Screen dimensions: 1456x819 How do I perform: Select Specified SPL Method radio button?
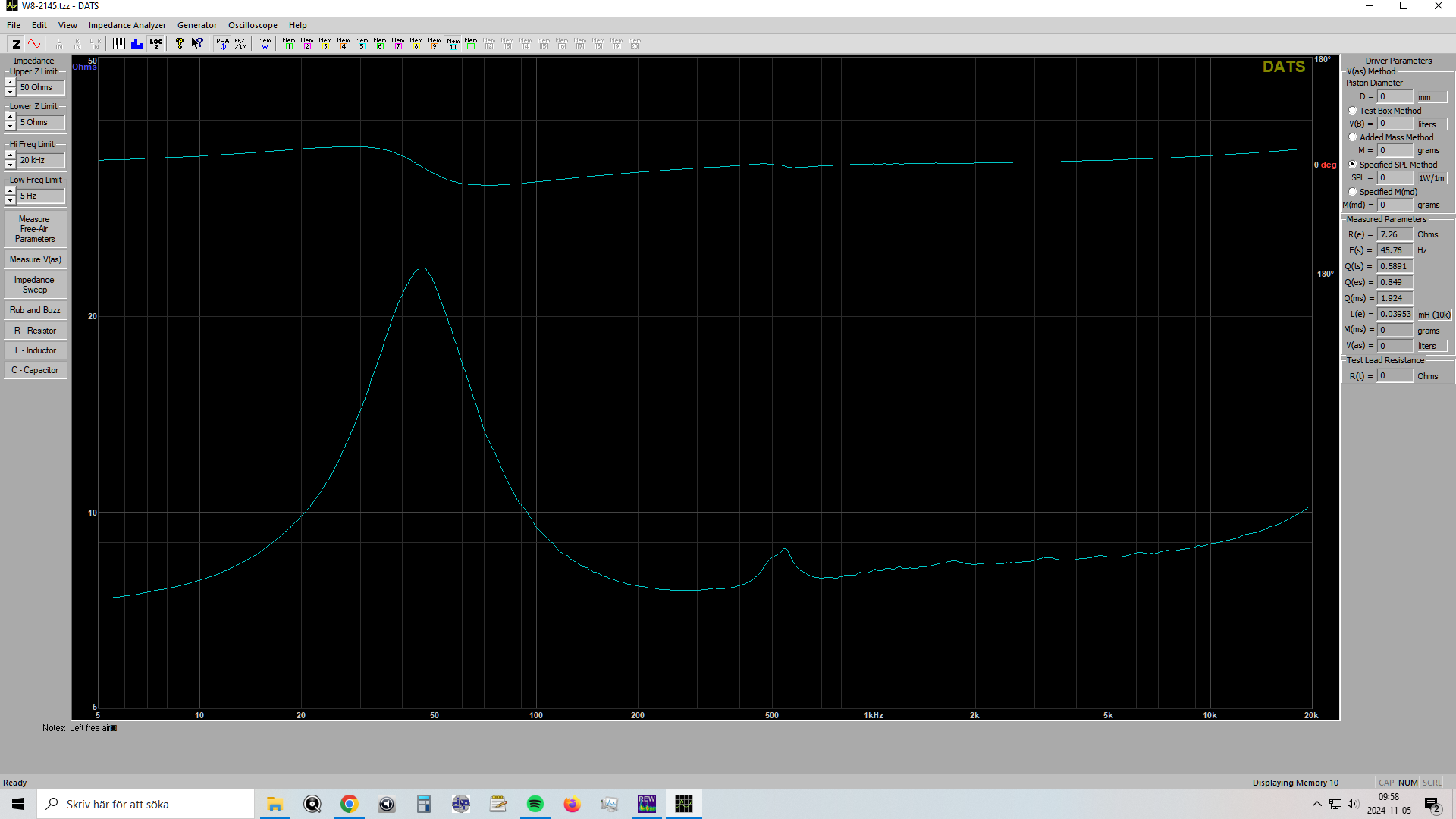[1353, 165]
